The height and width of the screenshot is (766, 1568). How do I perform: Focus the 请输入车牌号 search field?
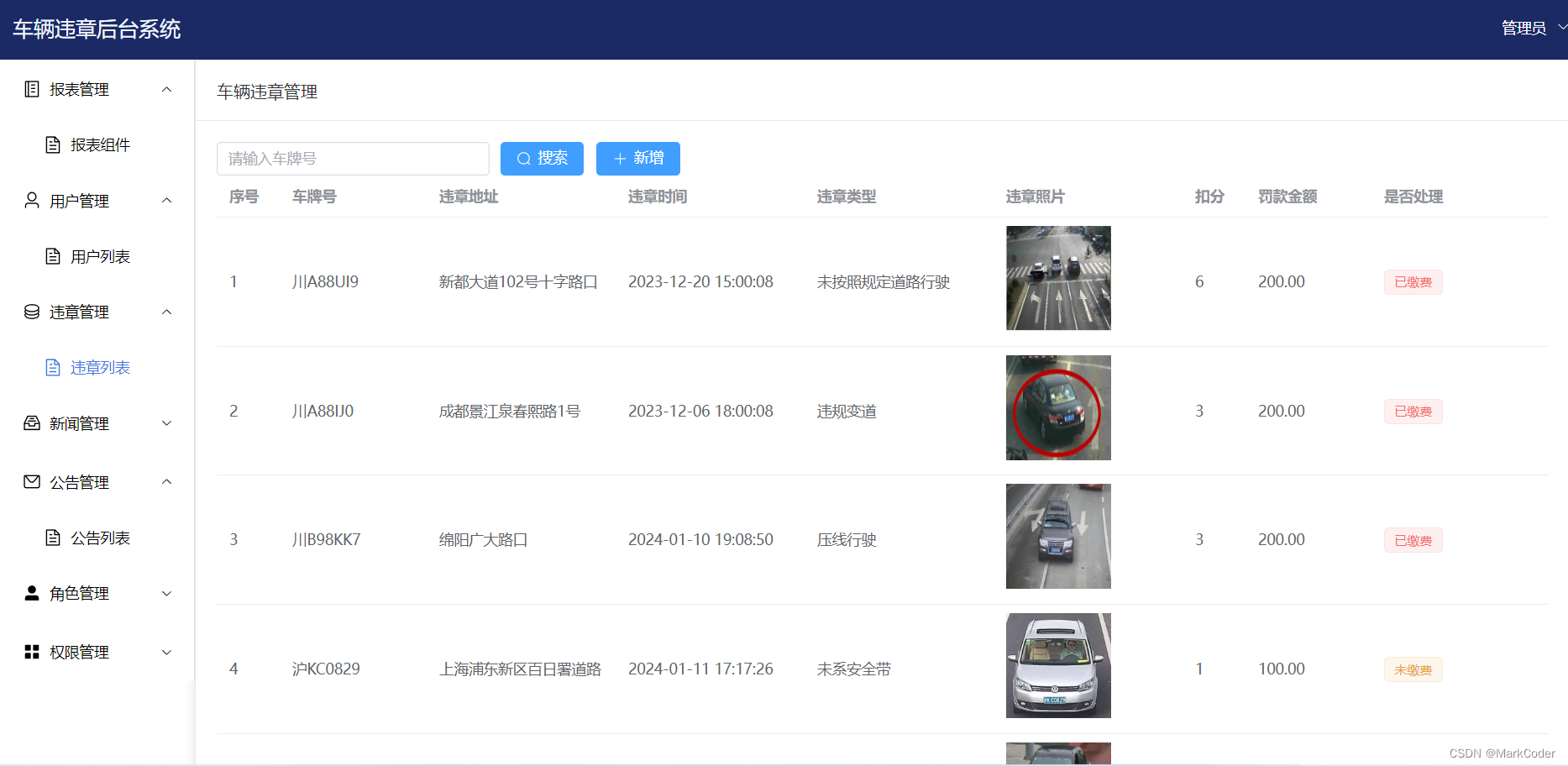click(353, 159)
